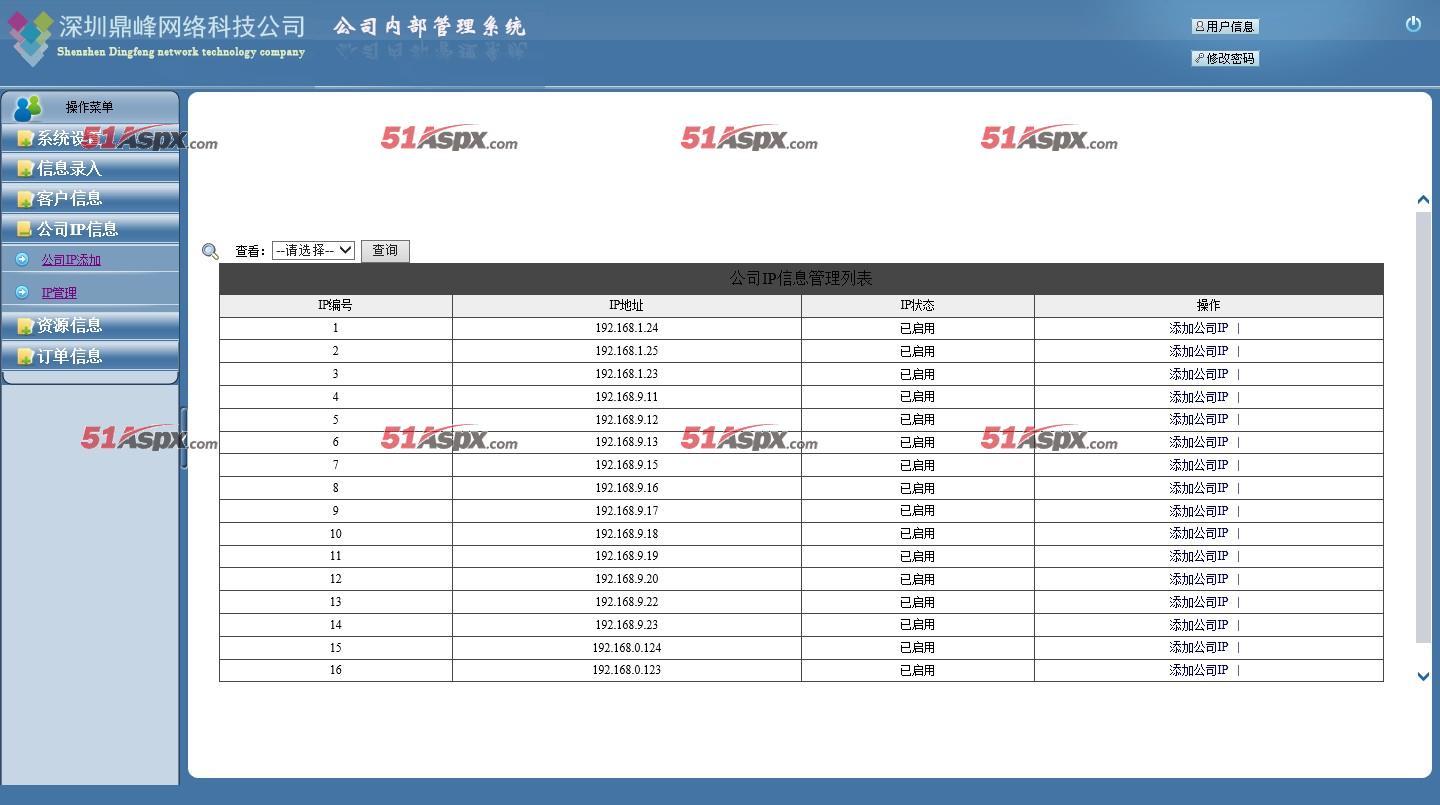
Task: Click the IP地址 column header
Action: coord(627,305)
